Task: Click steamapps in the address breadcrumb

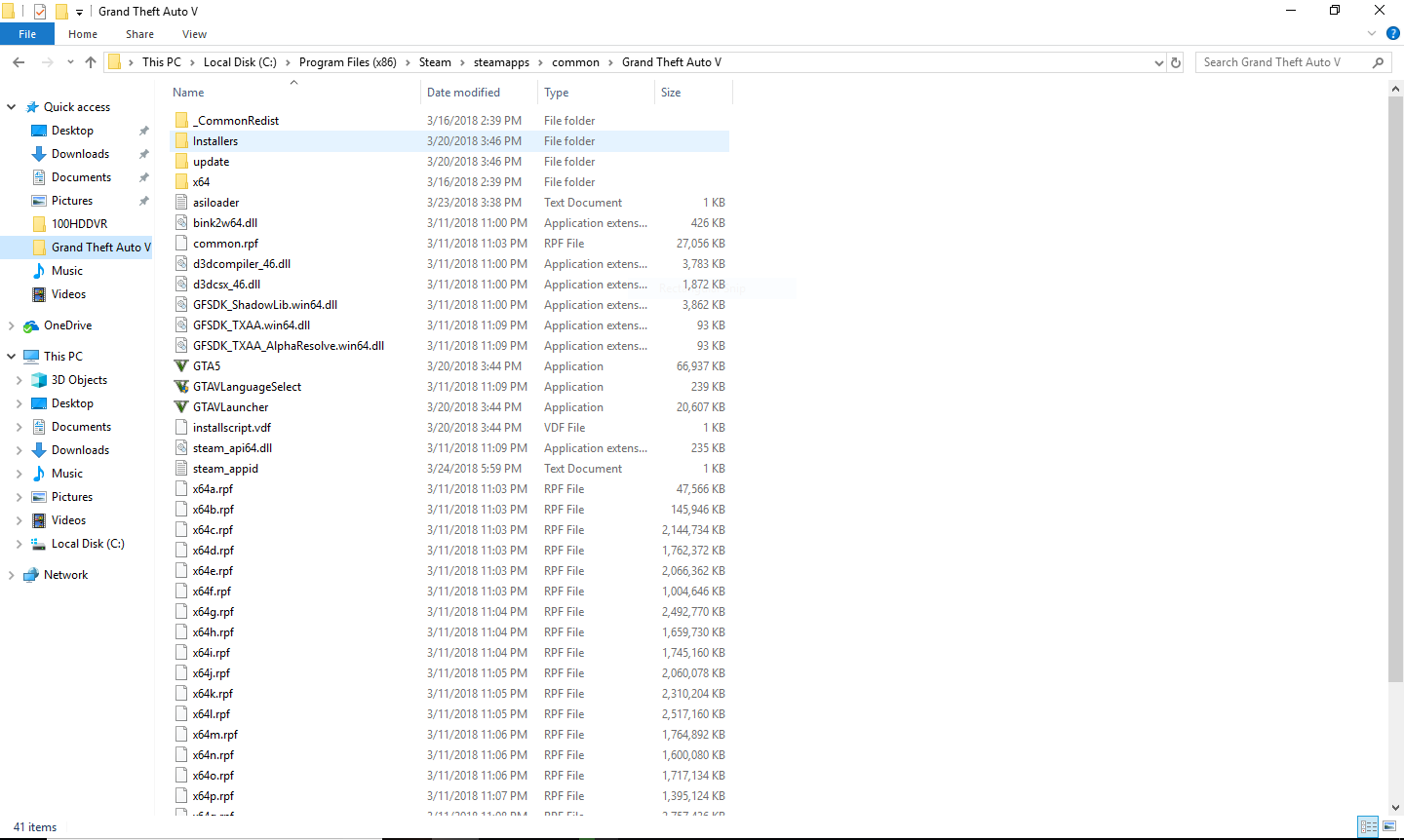Action: tap(501, 62)
